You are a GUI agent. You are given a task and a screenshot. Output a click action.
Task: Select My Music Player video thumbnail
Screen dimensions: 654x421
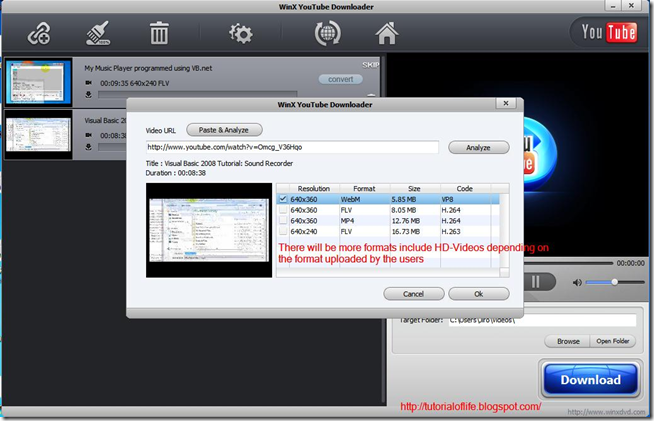(x=38, y=82)
